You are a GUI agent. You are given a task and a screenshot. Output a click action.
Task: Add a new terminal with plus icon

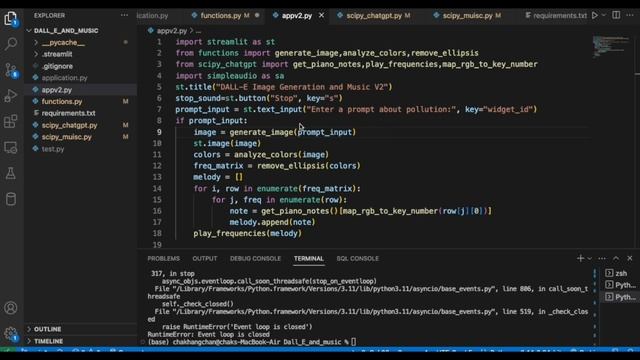coord(580,258)
